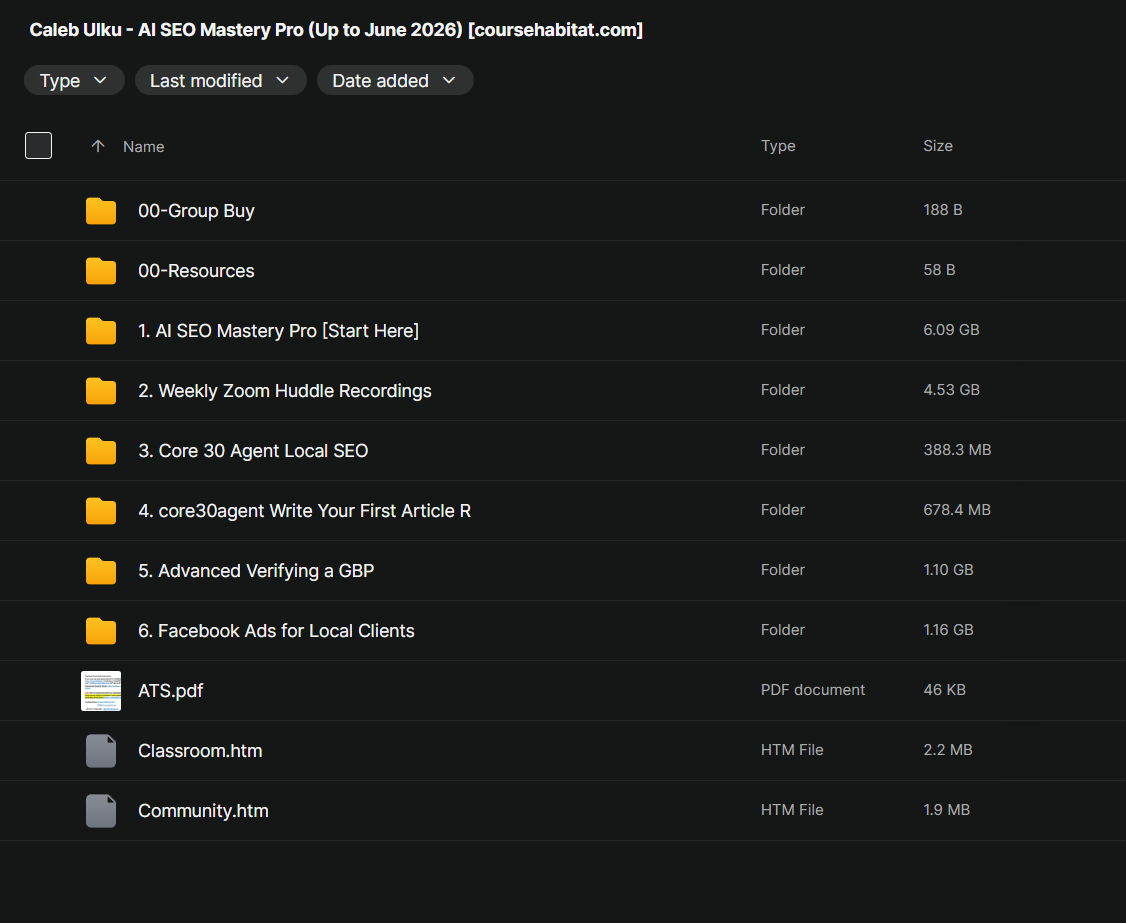Click the '46 KB' size value
The height and width of the screenshot is (923, 1126).
944,690
